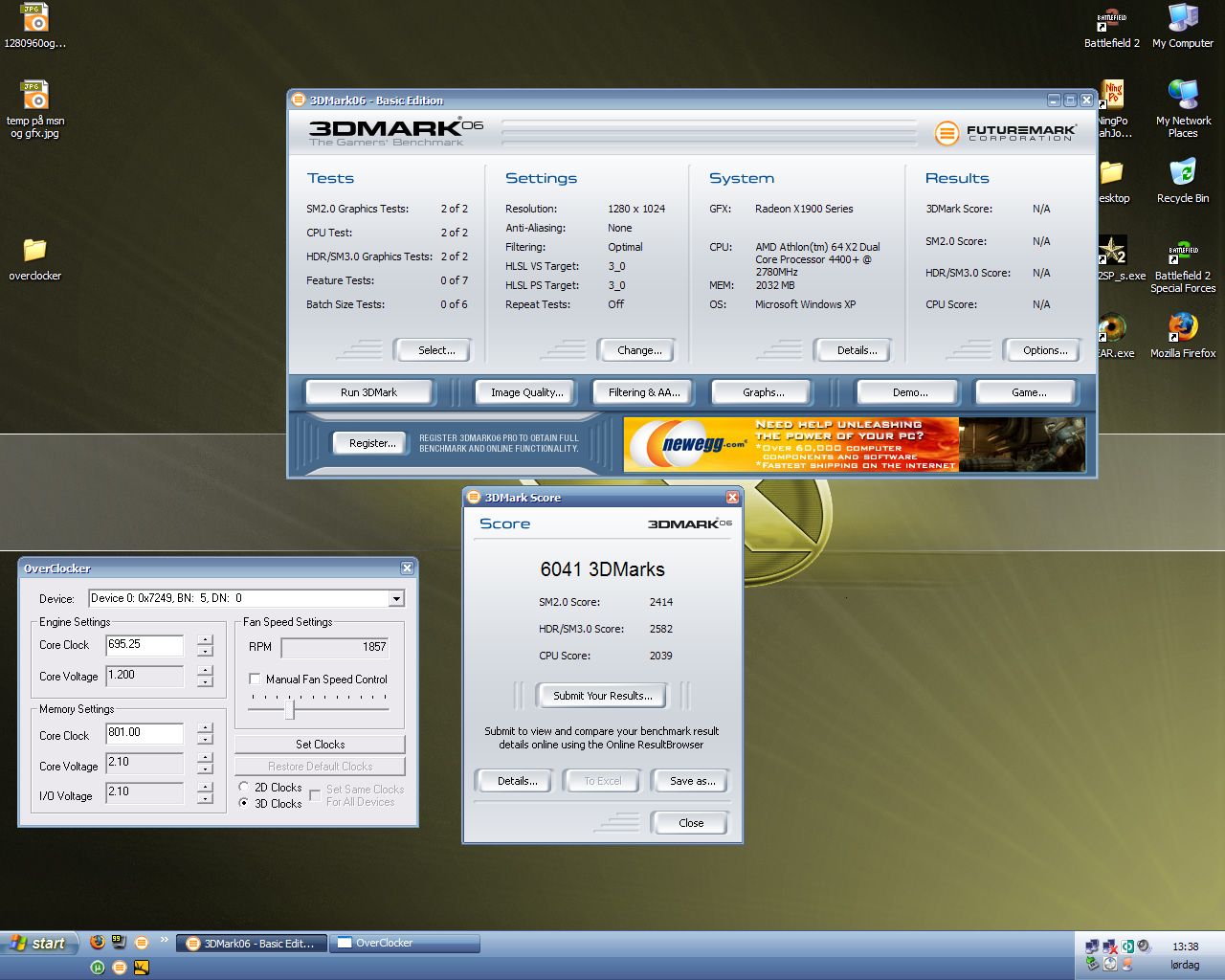This screenshot has height=980, width=1225.
Task: Close the 3DMark Score window
Action: (732, 497)
